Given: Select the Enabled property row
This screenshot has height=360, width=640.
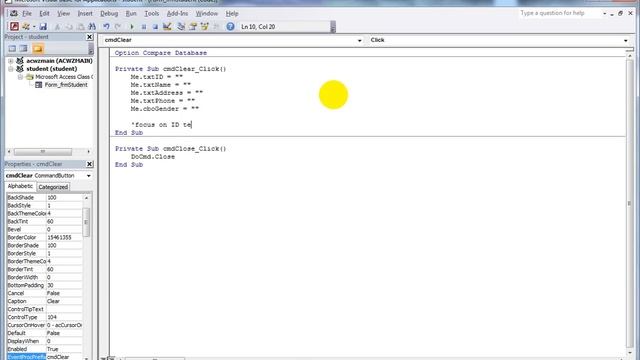Looking at the screenshot, I should click(x=44, y=349).
